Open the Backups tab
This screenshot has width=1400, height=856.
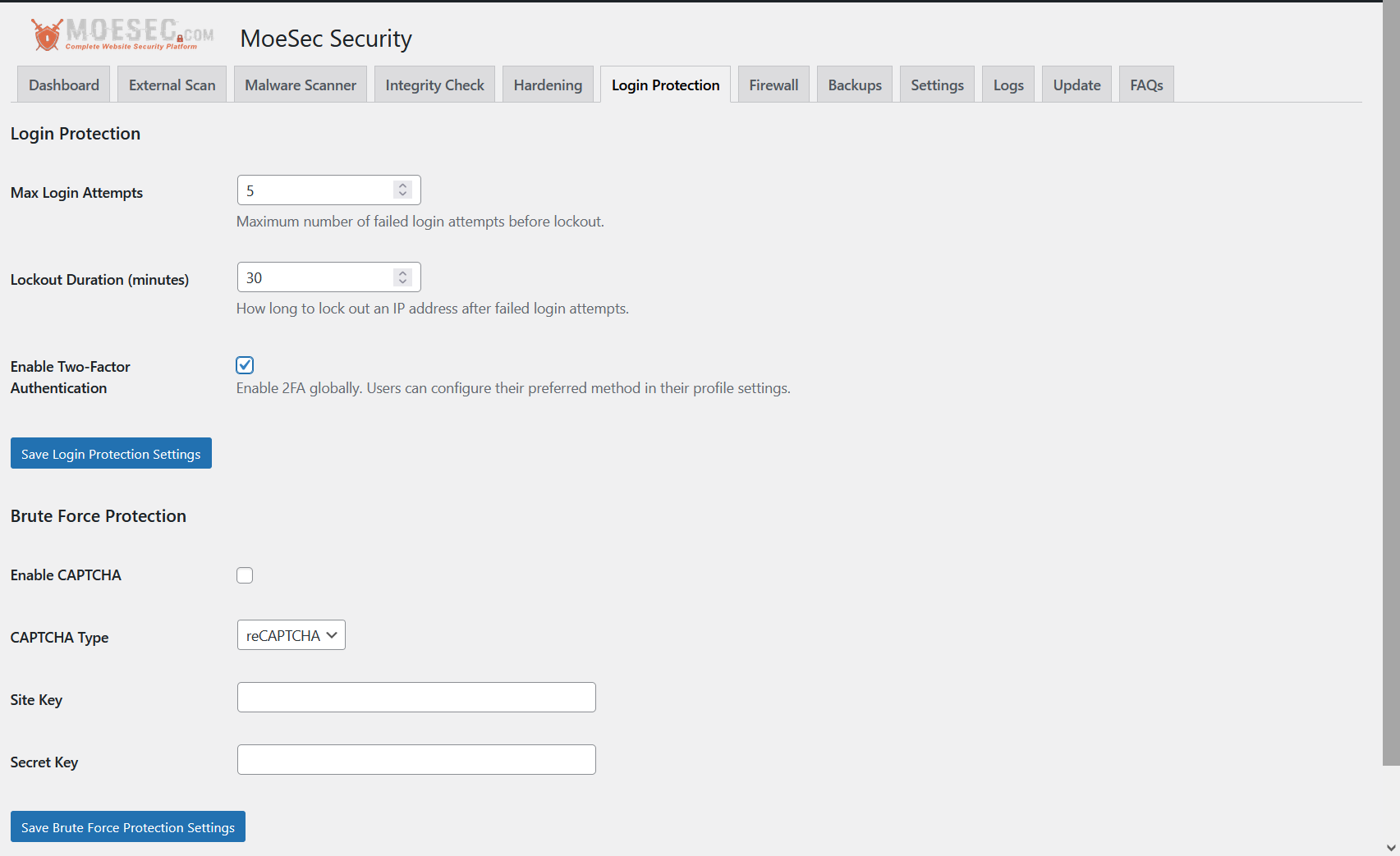854,85
